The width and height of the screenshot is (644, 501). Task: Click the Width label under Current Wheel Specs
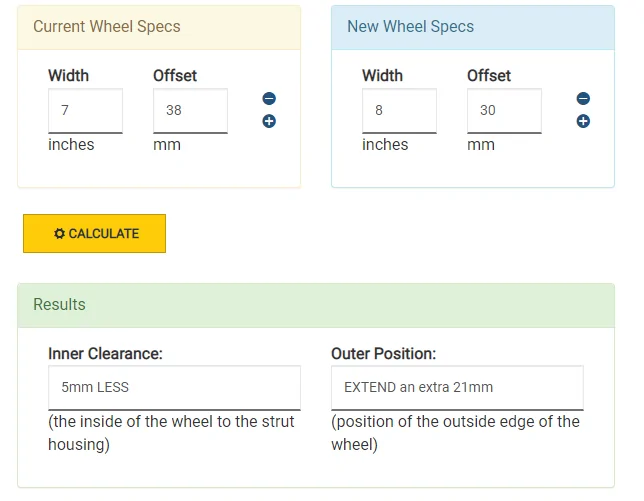68,76
